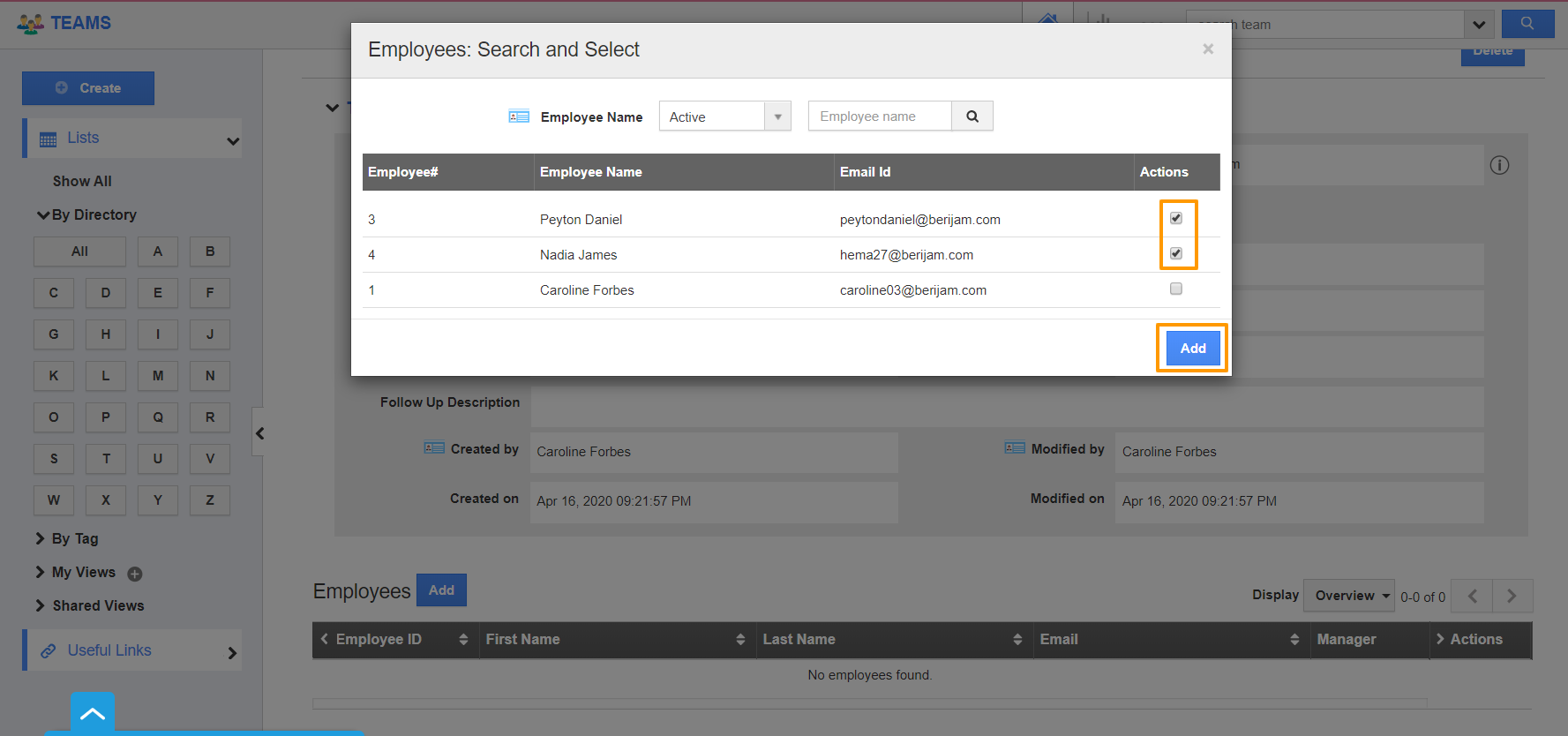
Task: Check the Caroline Forbes checkbox
Action: [1175, 289]
